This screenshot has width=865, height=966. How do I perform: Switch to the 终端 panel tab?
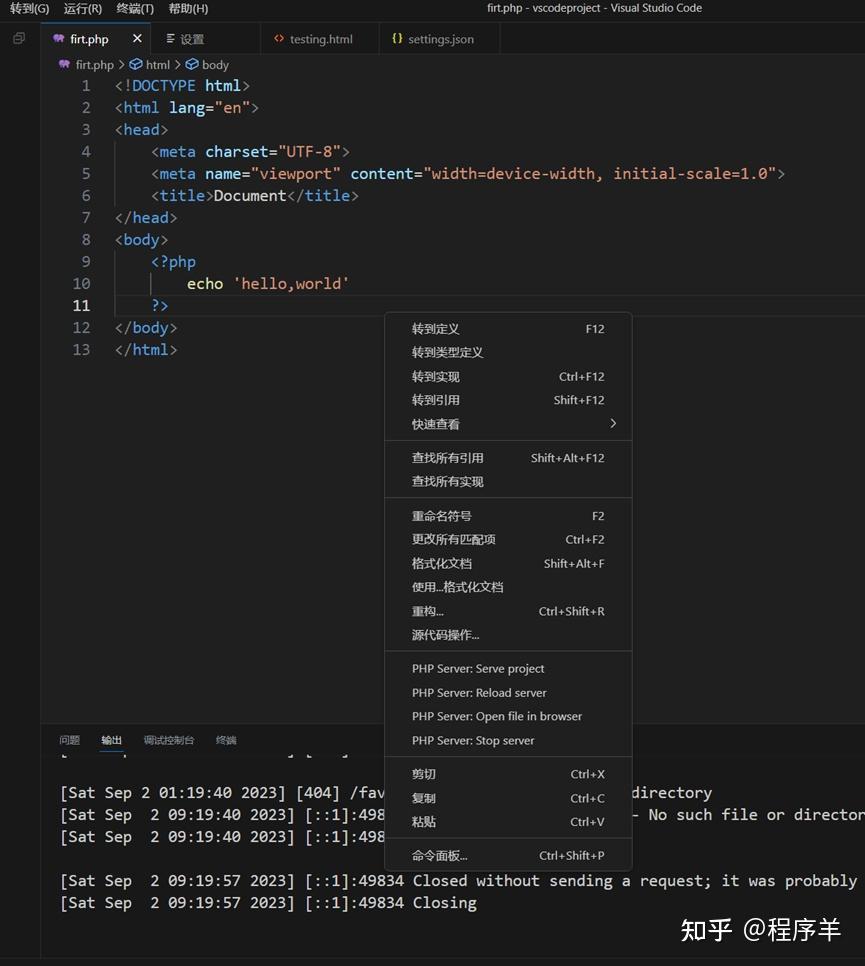click(225, 740)
